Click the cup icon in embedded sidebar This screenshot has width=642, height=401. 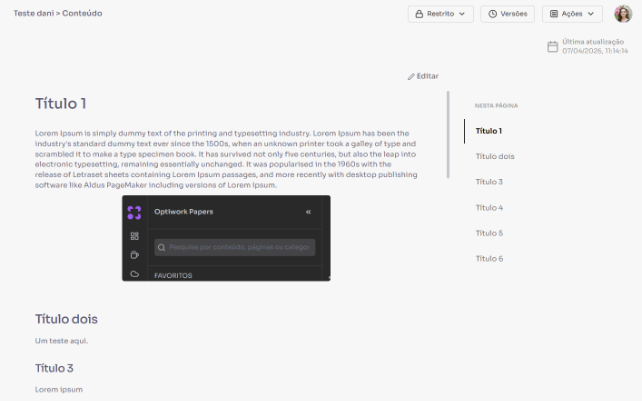point(134,255)
